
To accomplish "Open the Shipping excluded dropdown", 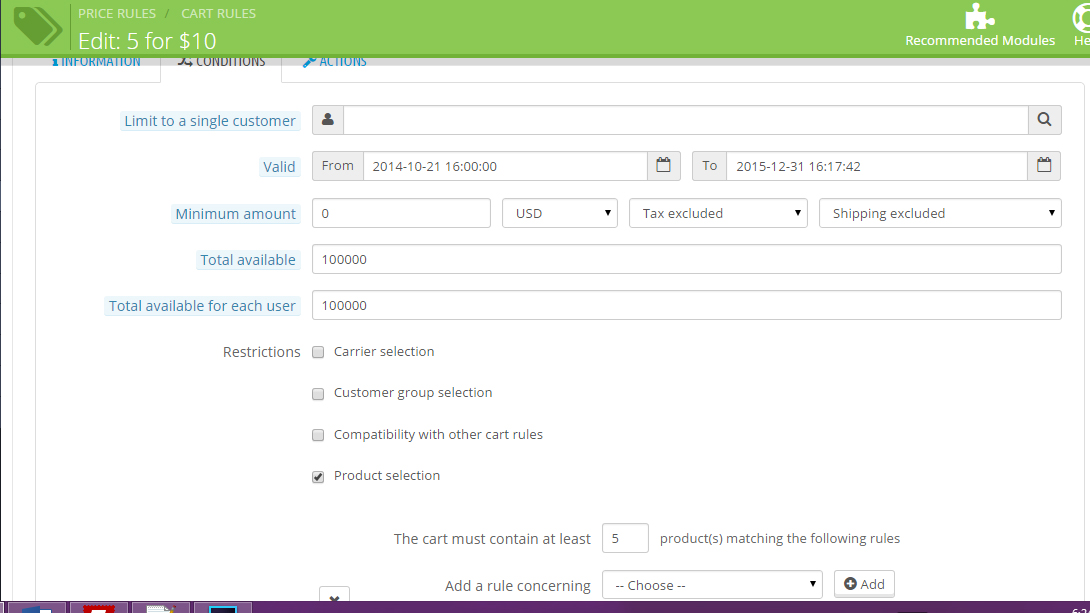I will (x=941, y=213).
